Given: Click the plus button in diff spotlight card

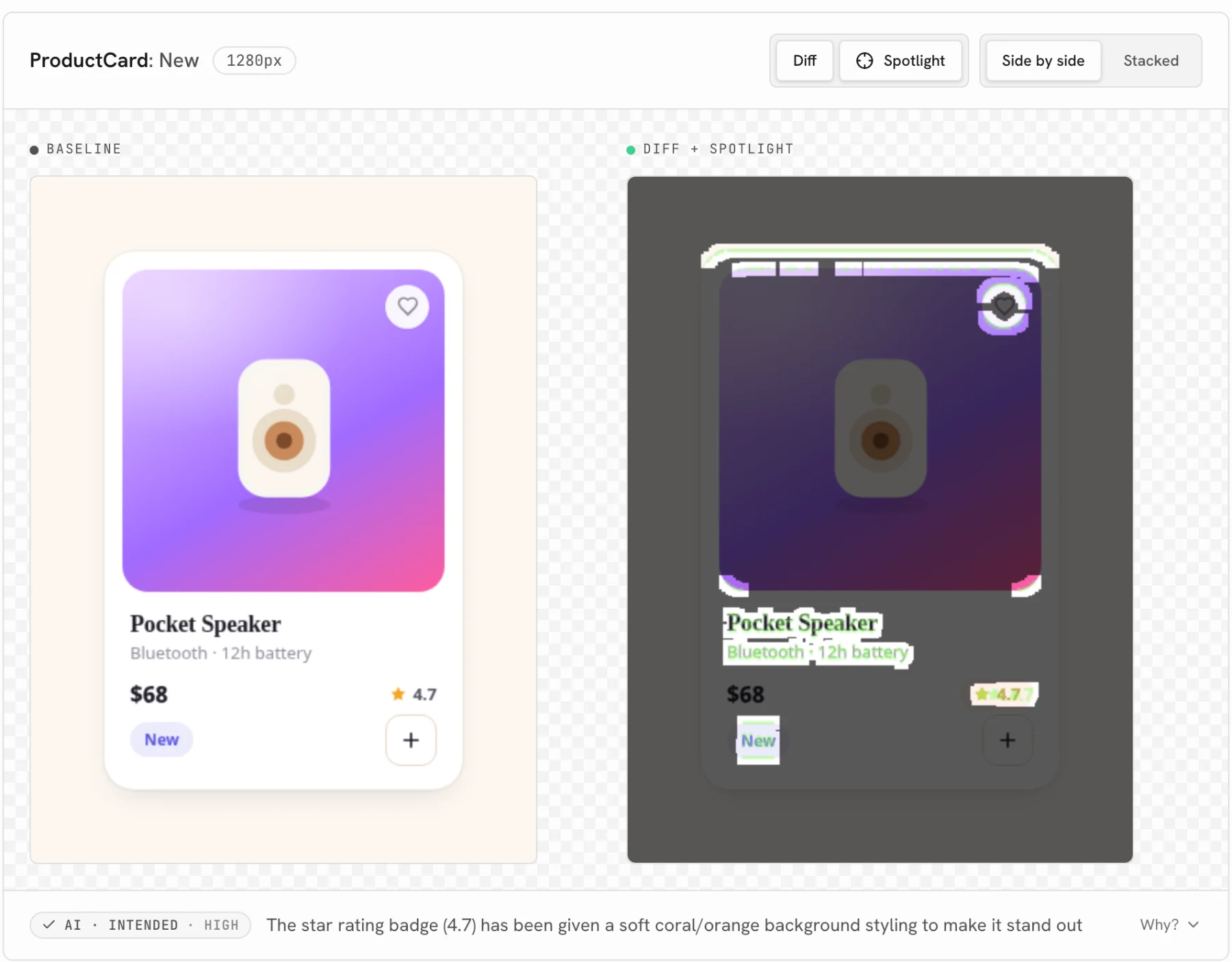Looking at the screenshot, I should point(1008,739).
